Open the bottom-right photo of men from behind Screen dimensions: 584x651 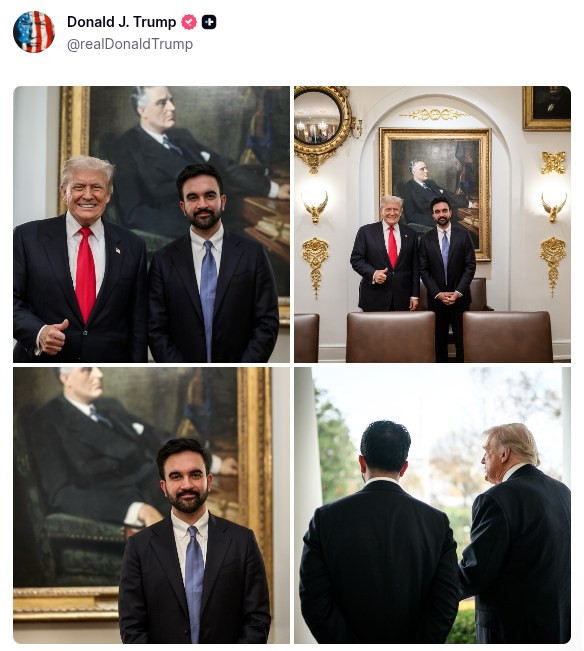pos(433,505)
